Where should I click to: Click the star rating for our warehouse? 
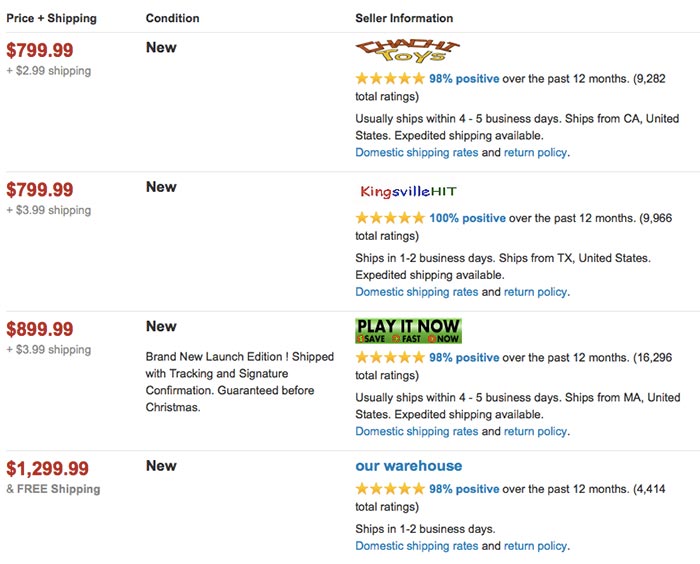[390, 489]
